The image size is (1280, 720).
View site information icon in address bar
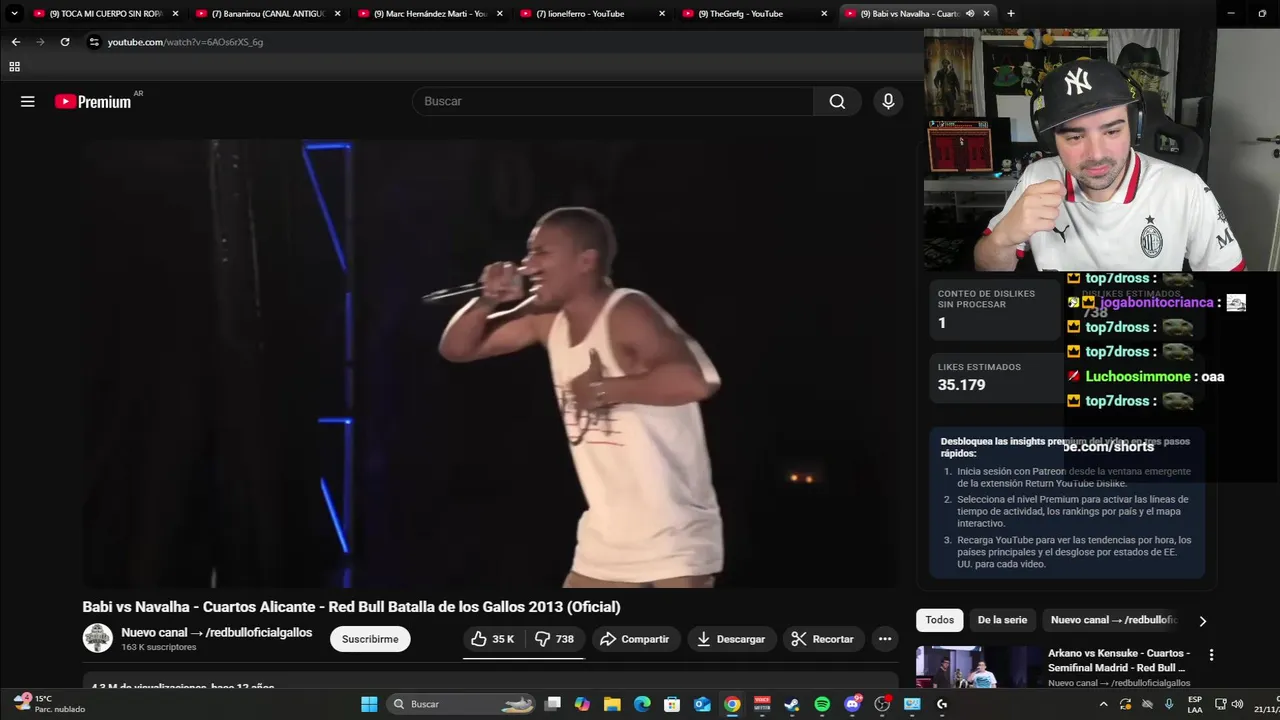94,42
